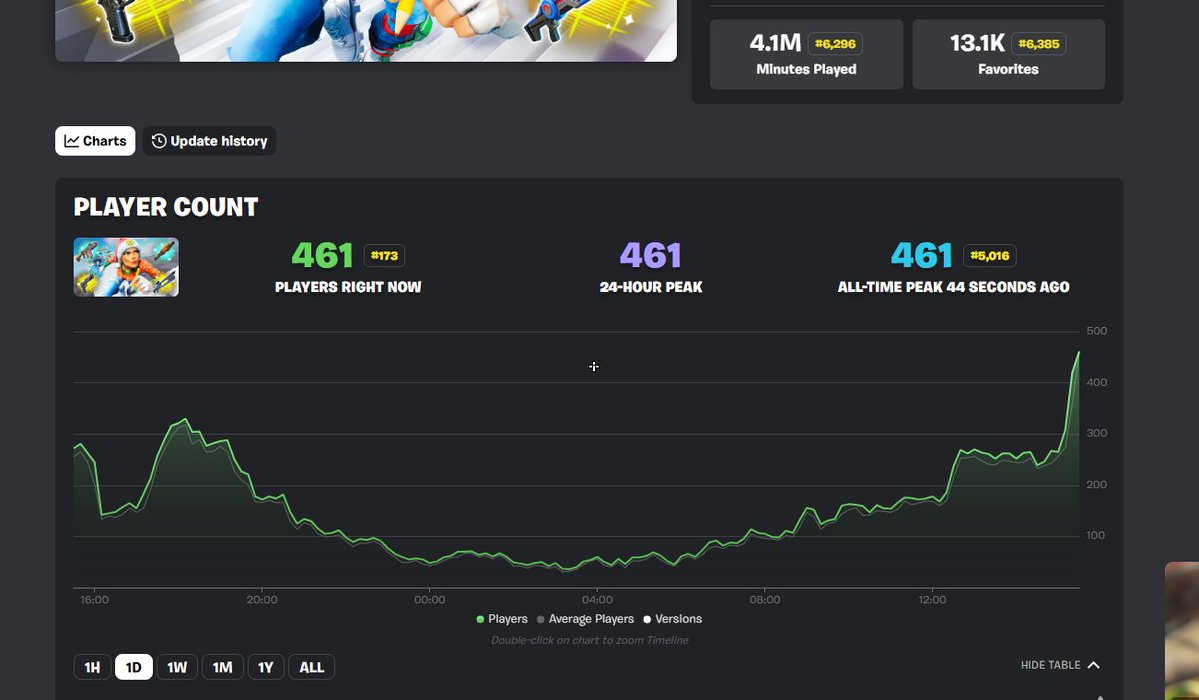Click the #5,016 all-time peak rank badge
Image resolution: width=1199 pixels, height=700 pixels.
click(989, 256)
